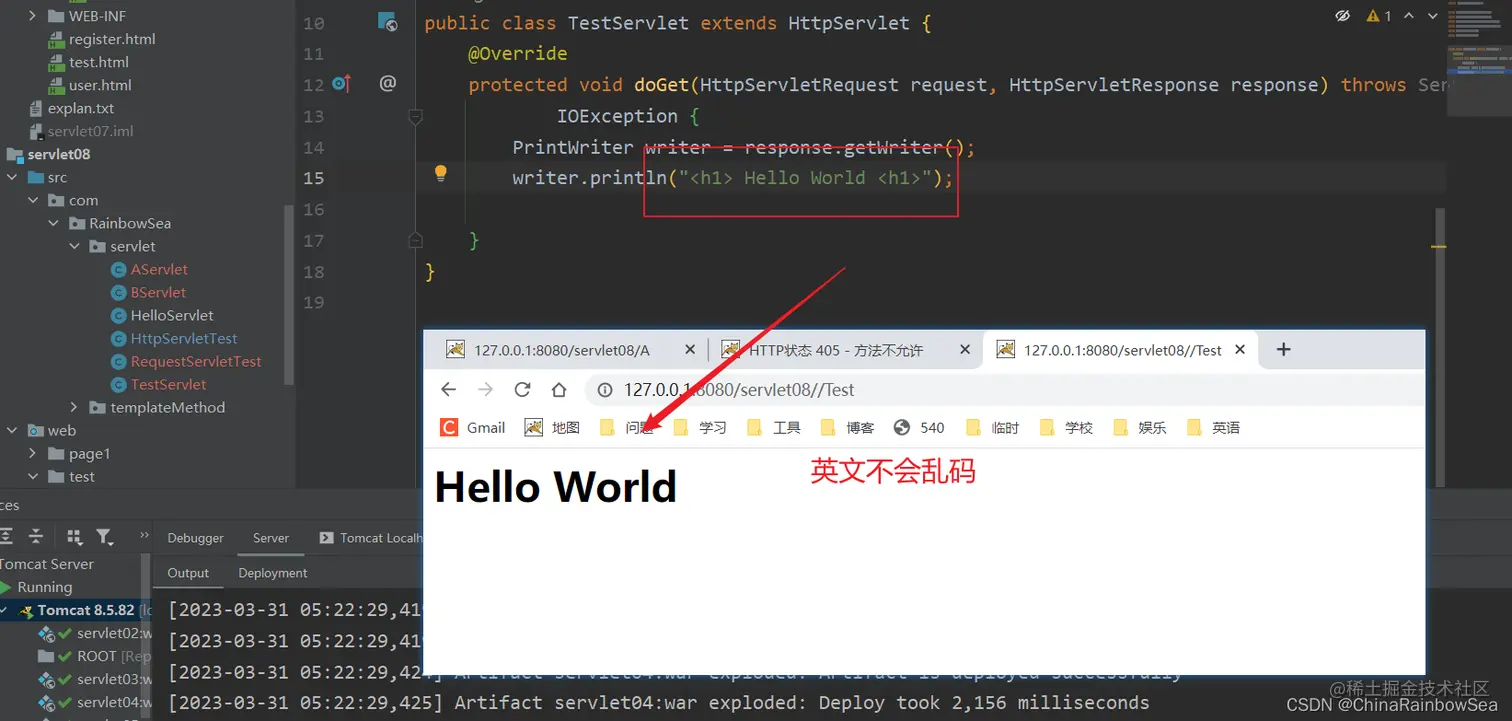The image size is (1512, 721).
Task: Select register.html in the project tree
Action: (112, 39)
